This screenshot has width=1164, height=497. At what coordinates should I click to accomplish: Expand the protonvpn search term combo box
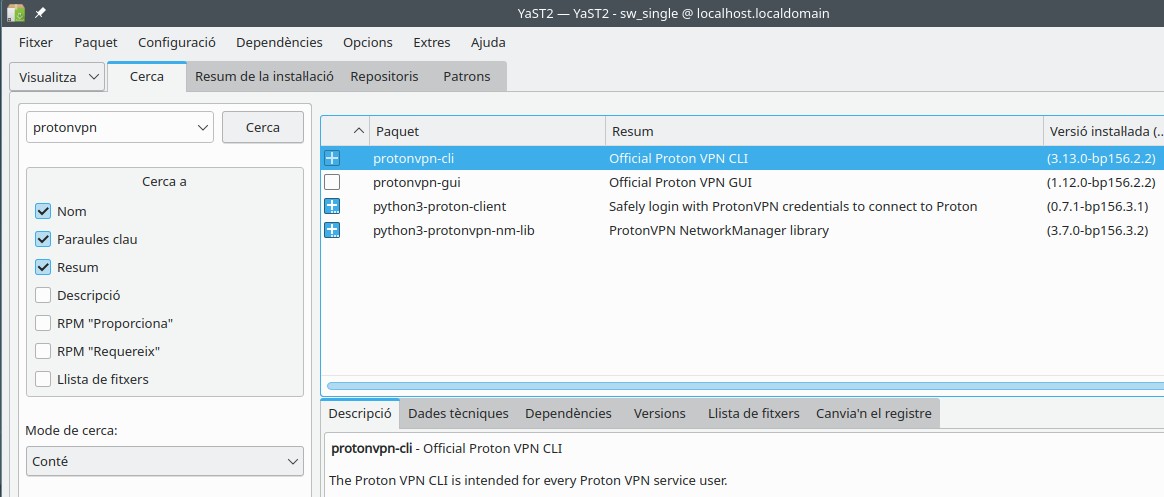203,127
